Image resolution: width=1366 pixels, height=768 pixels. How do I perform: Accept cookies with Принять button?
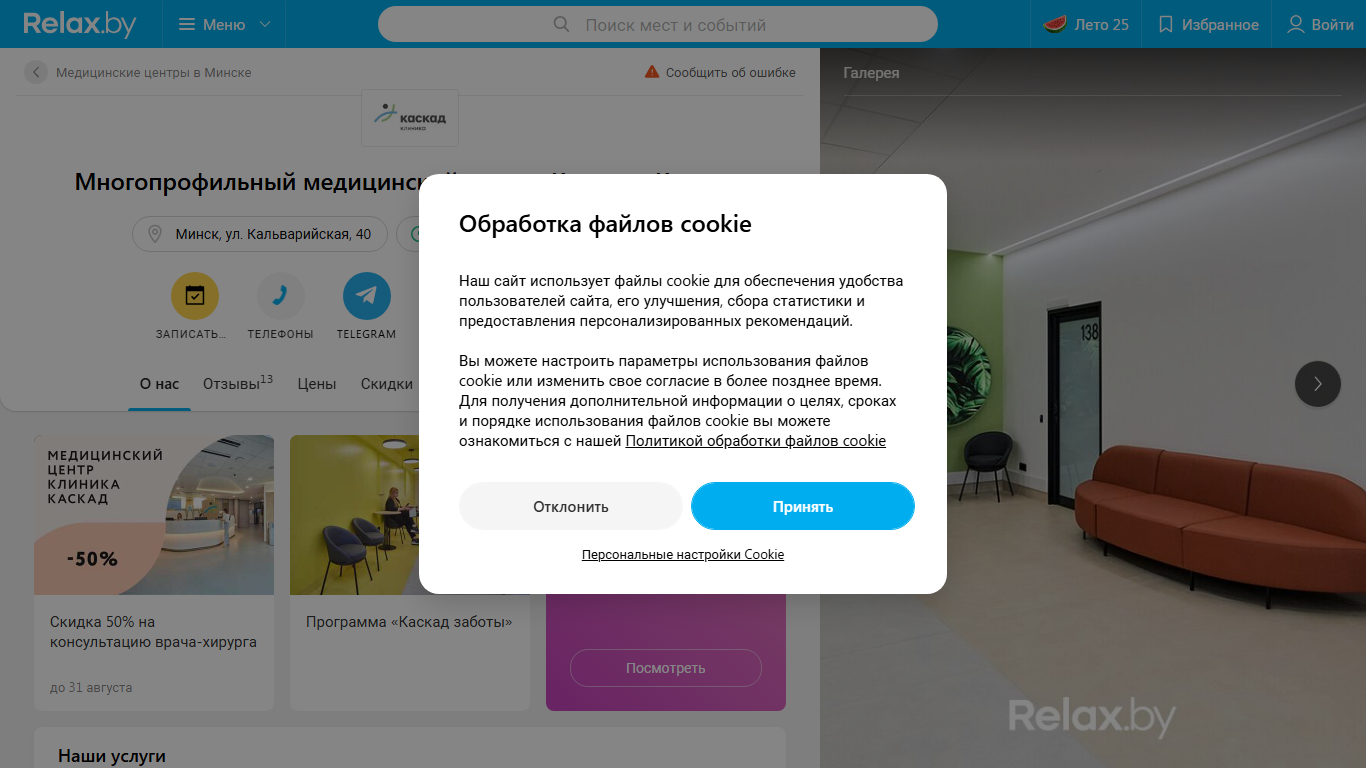pyautogui.click(x=803, y=506)
